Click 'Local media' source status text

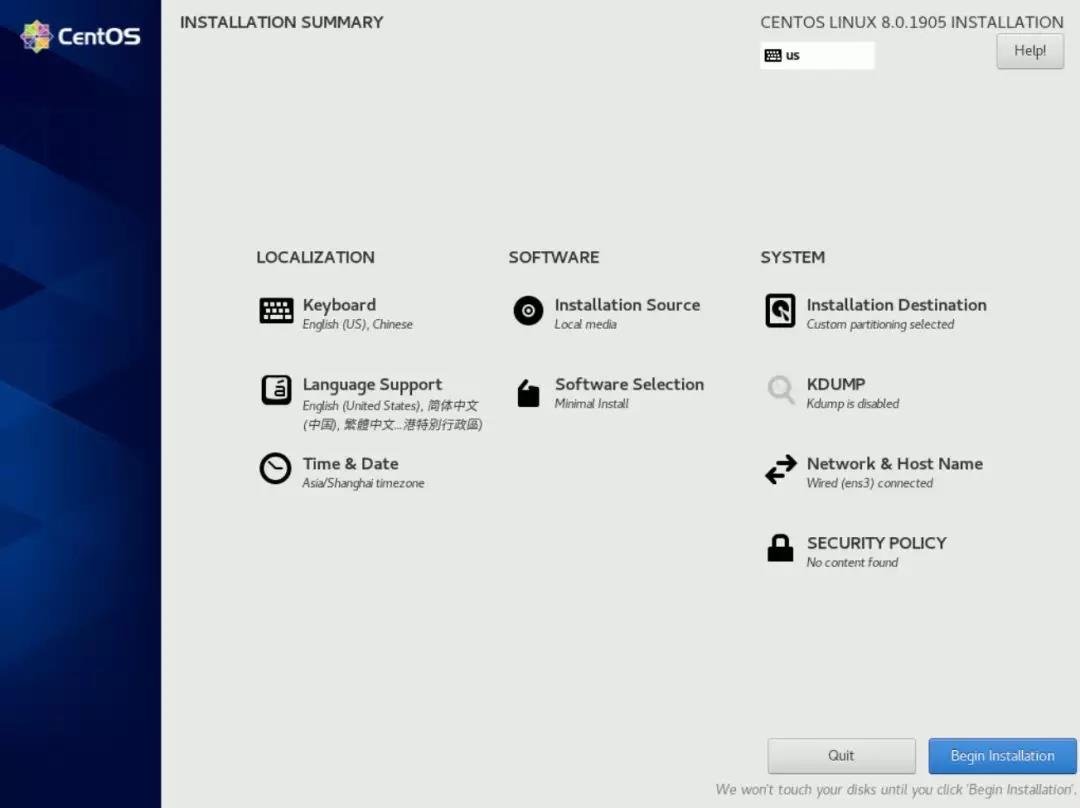pos(585,324)
